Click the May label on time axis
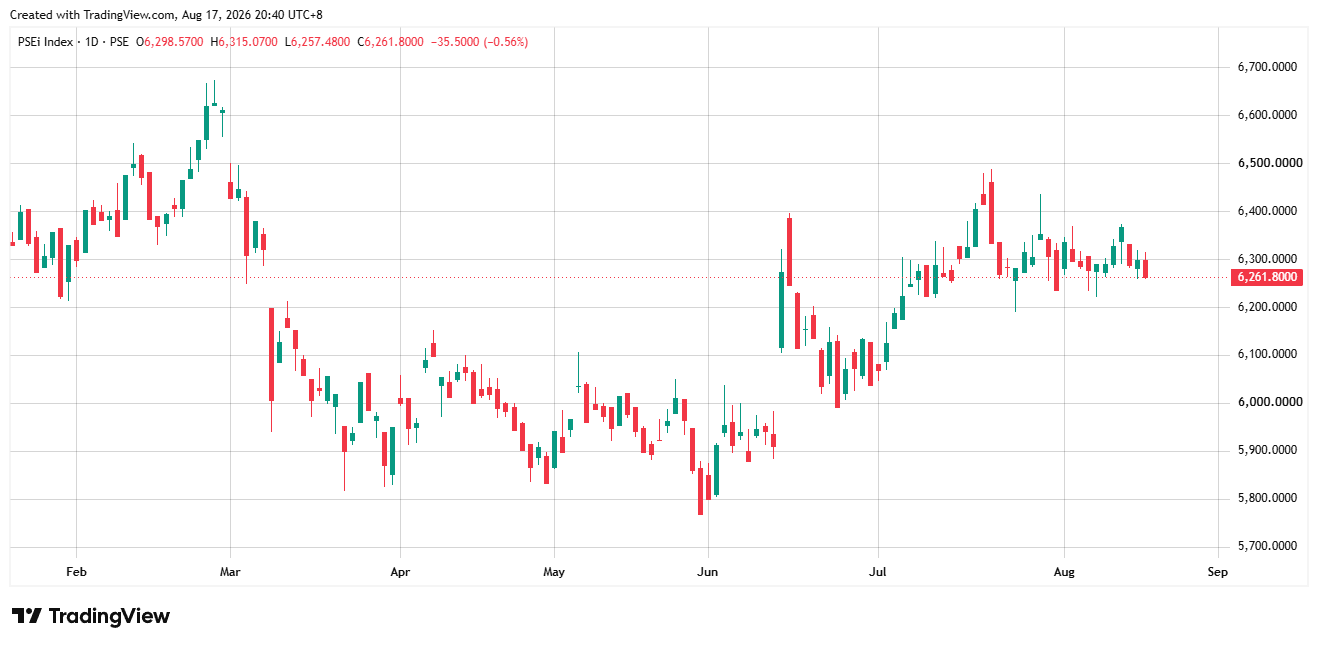The image size is (1318, 646). click(554, 573)
